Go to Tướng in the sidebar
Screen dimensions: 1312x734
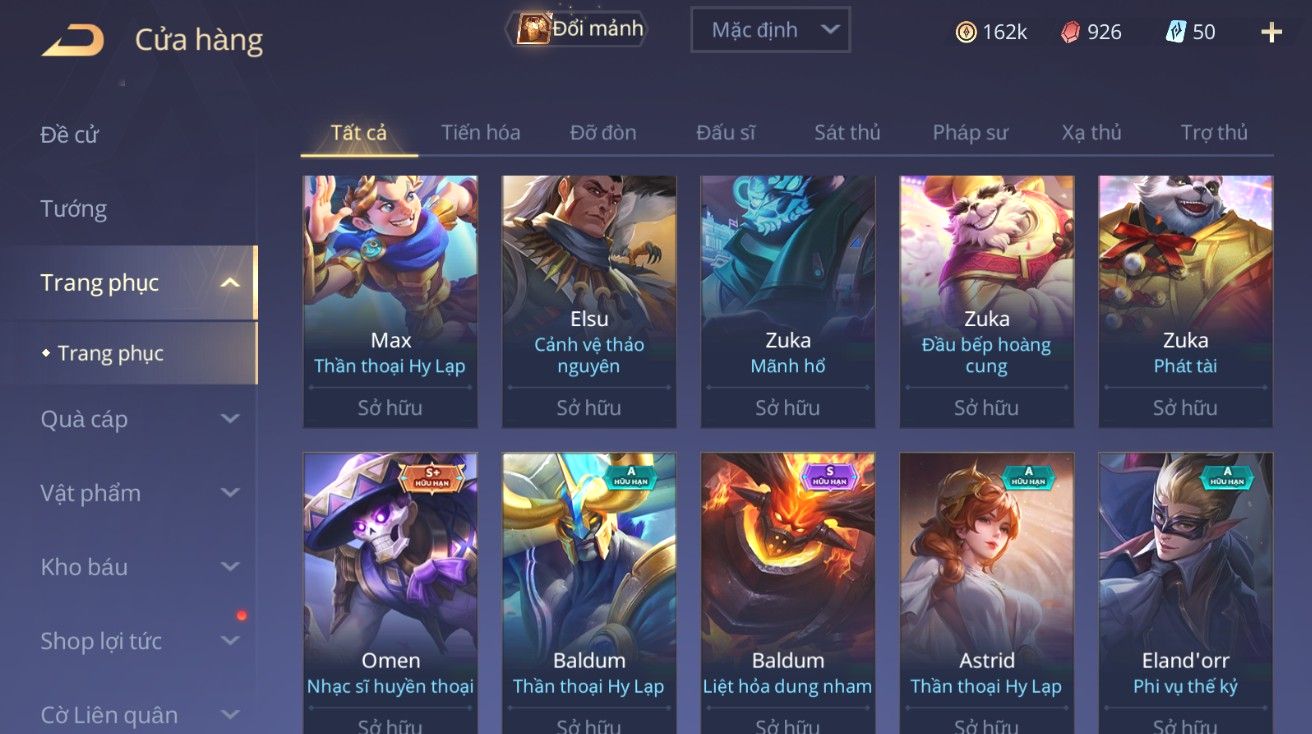tap(74, 209)
